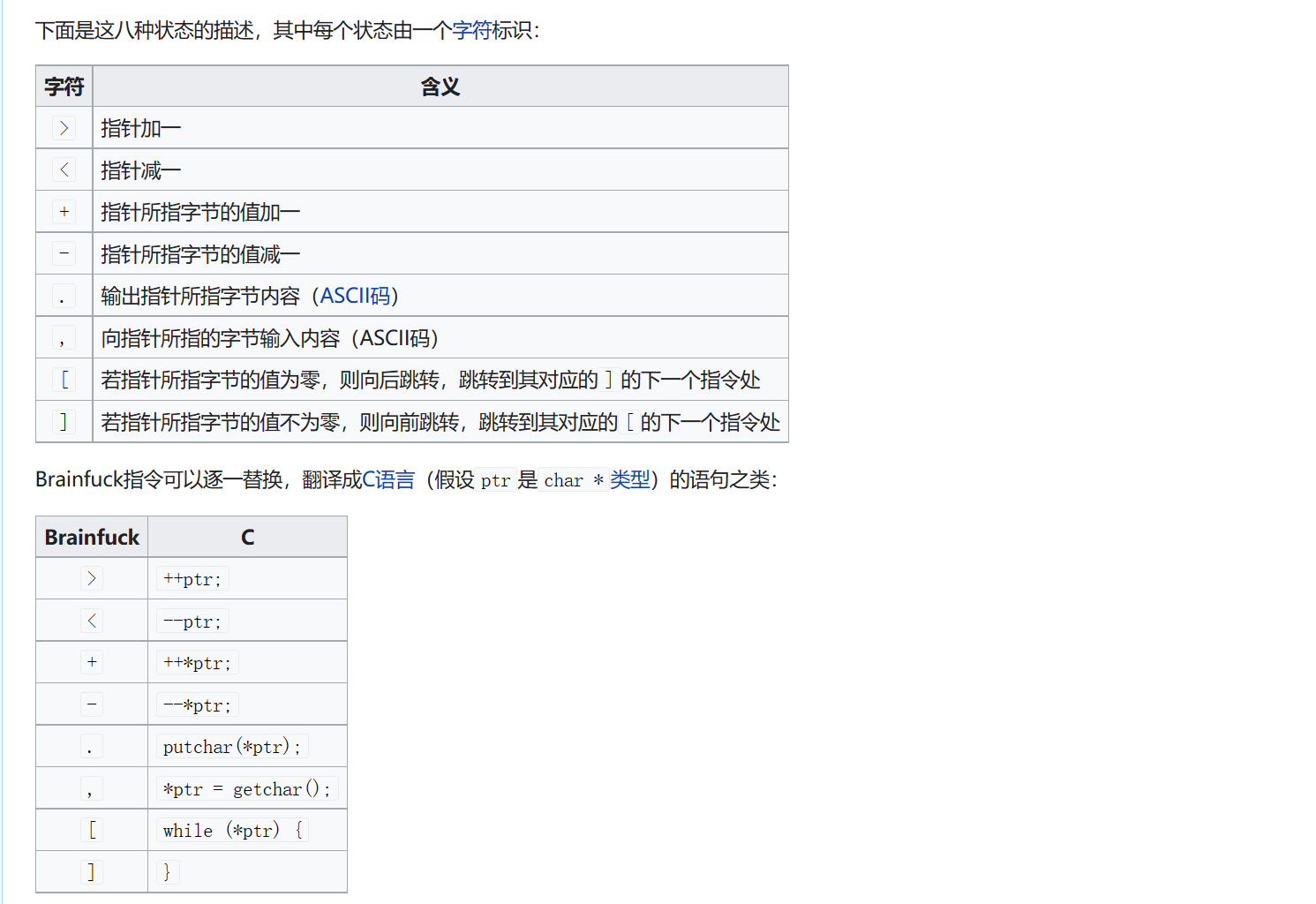Click the 字符 column header in the first table
1316x904 pixels.
[x=64, y=87]
